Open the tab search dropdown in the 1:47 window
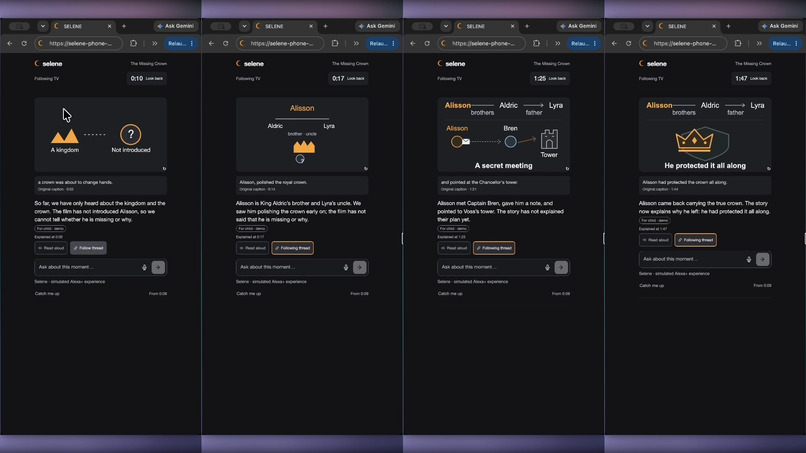The width and height of the screenshot is (806, 453). 647,26
